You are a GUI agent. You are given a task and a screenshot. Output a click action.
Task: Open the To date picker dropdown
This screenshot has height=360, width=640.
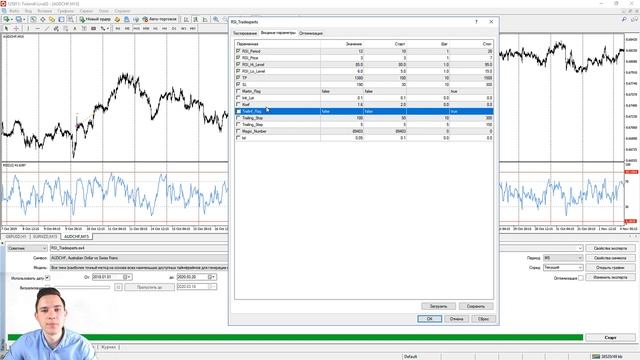(x=212, y=277)
